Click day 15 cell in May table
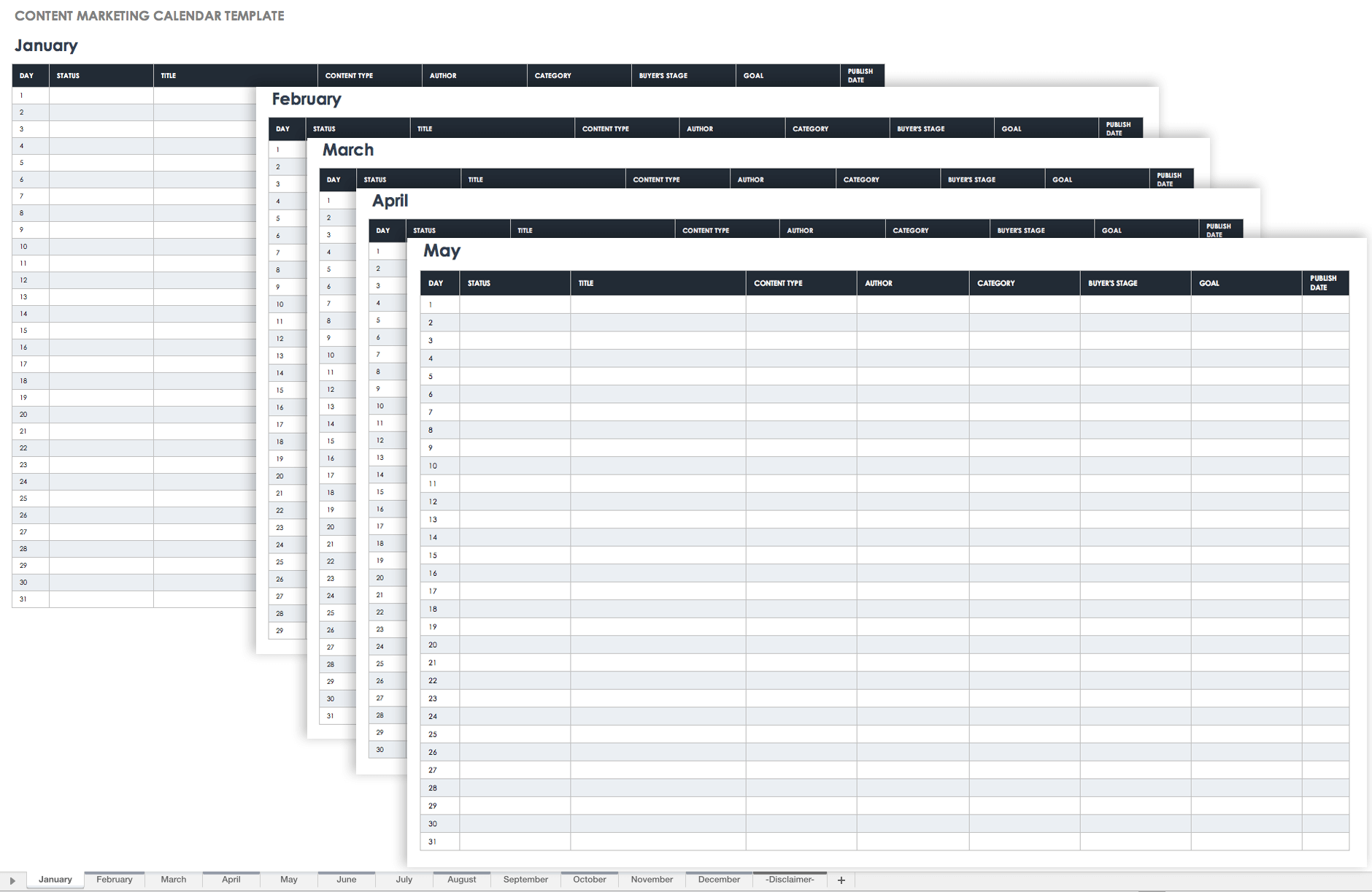The height and width of the screenshot is (892, 1372). click(x=439, y=555)
